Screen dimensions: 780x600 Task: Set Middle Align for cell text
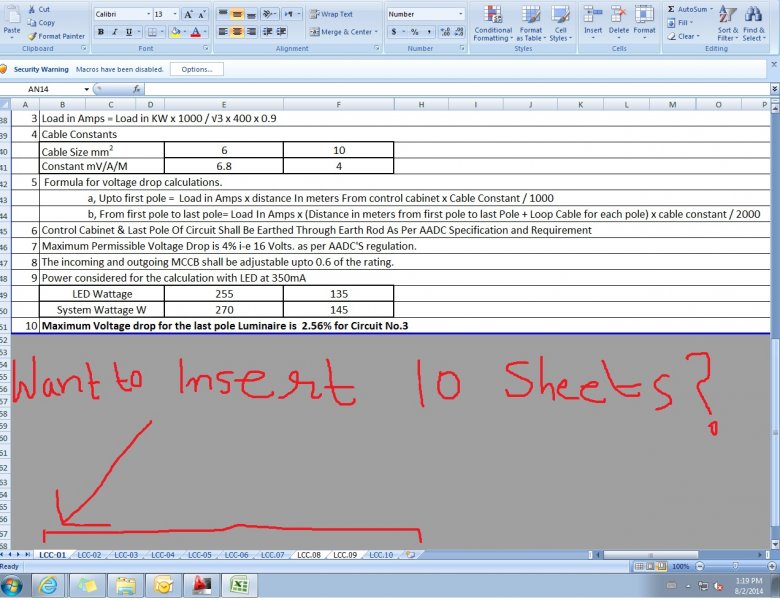237,14
